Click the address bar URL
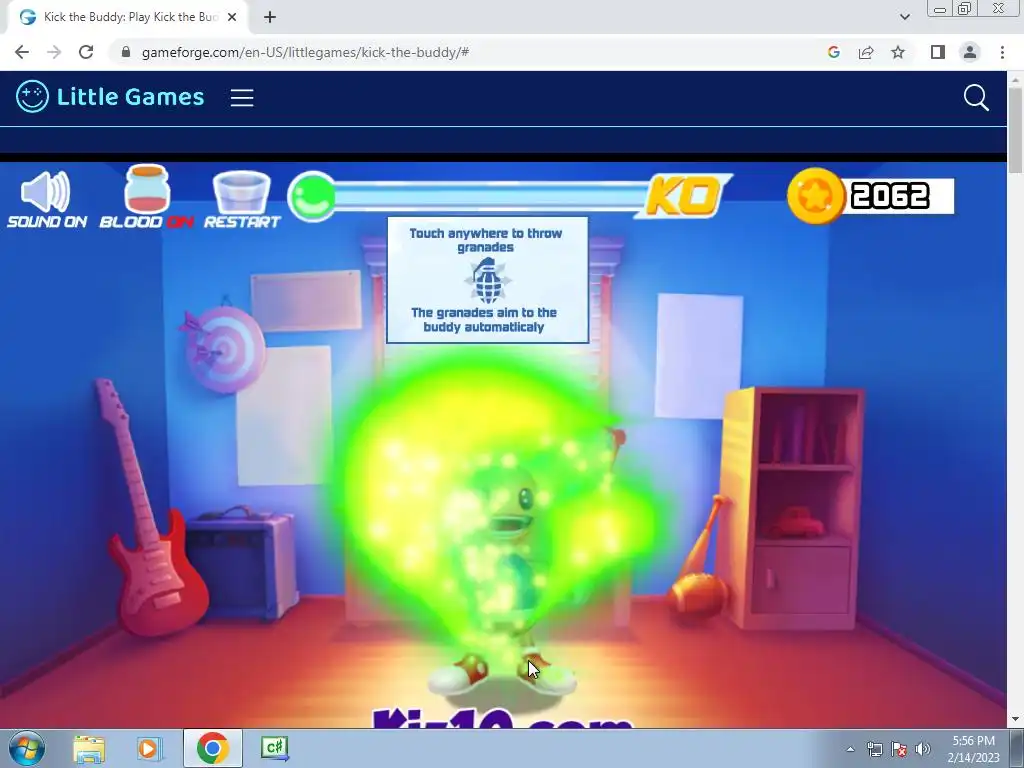Image resolution: width=1024 pixels, height=768 pixels. point(305,52)
